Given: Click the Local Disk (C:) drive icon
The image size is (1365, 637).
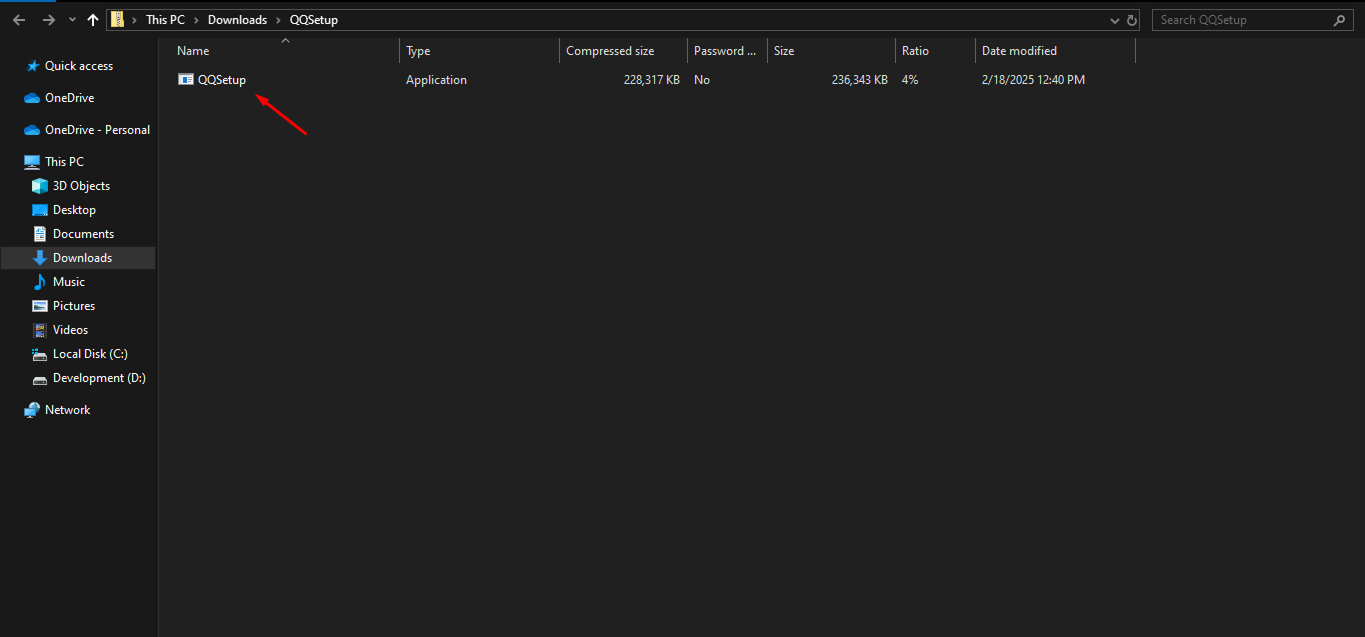Looking at the screenshot, I should (40, 354).
